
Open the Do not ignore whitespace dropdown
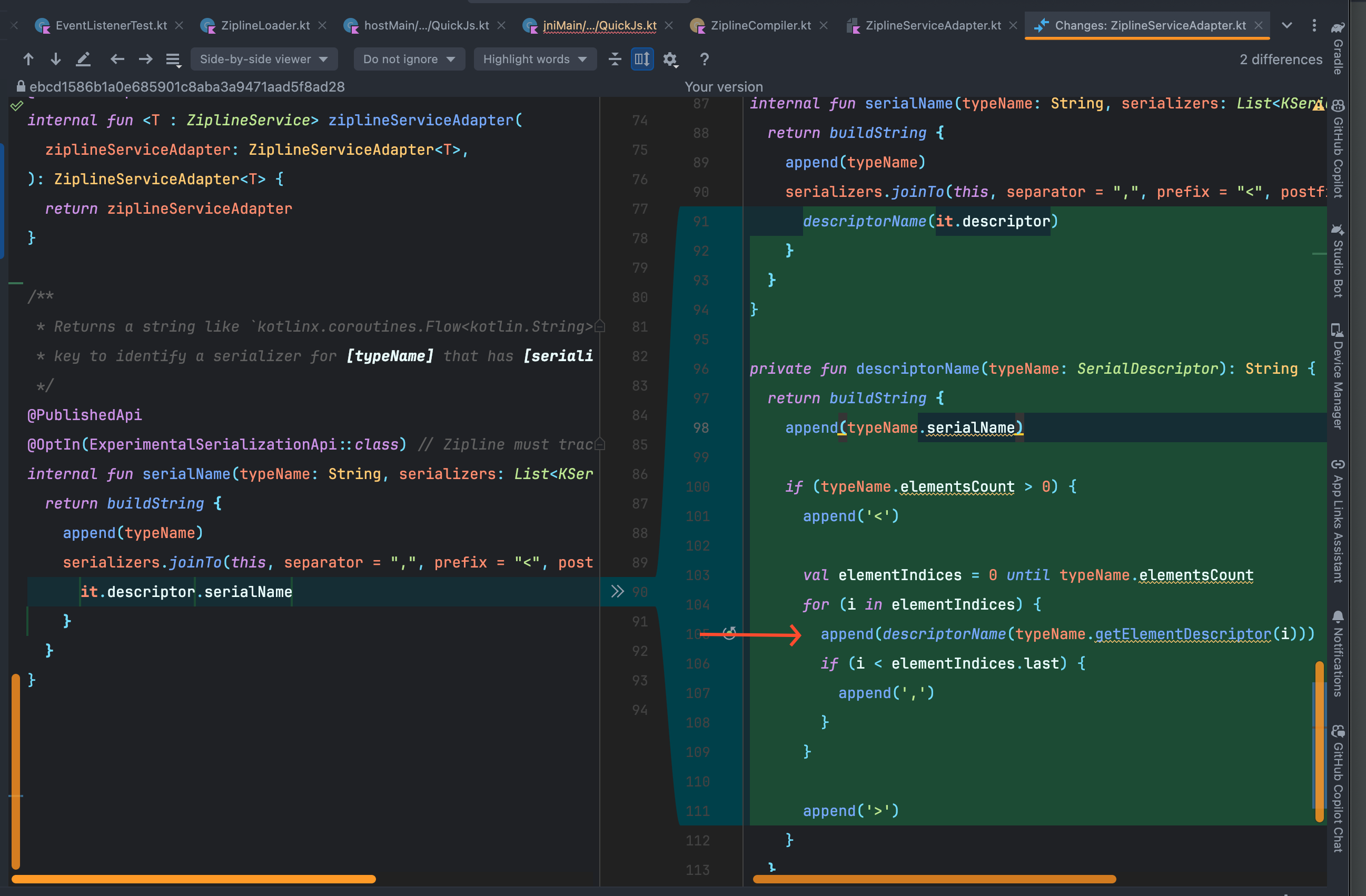[x=409, y=58]
